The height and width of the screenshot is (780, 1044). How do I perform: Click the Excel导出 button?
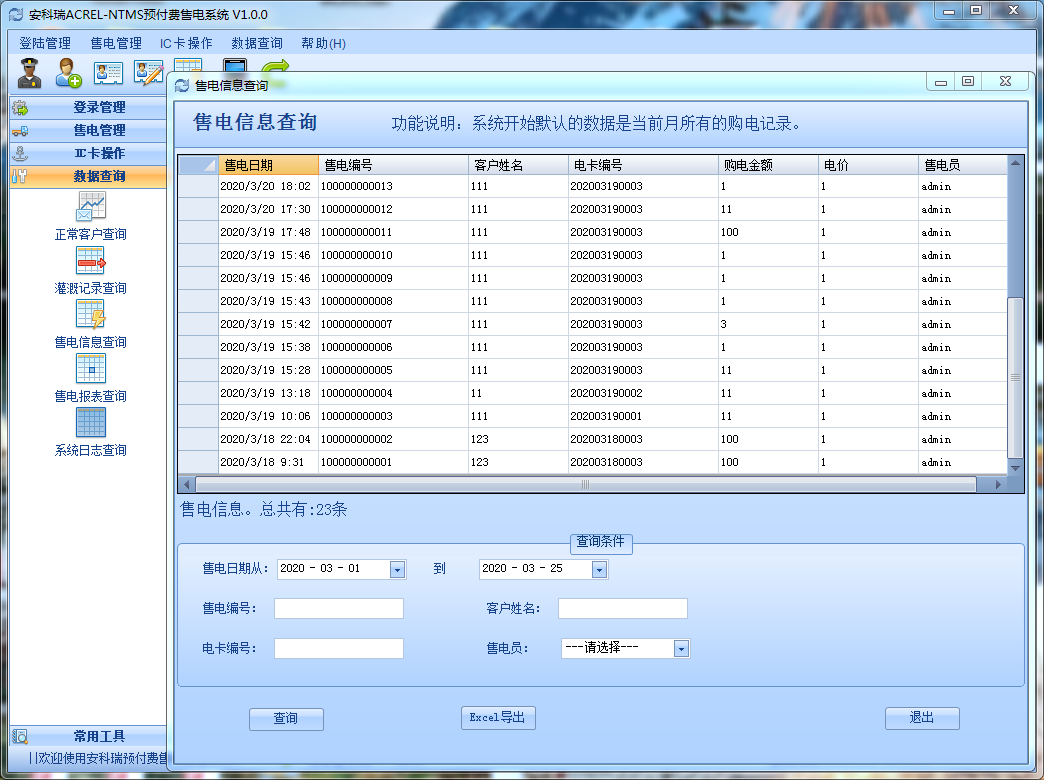[498, 717]
